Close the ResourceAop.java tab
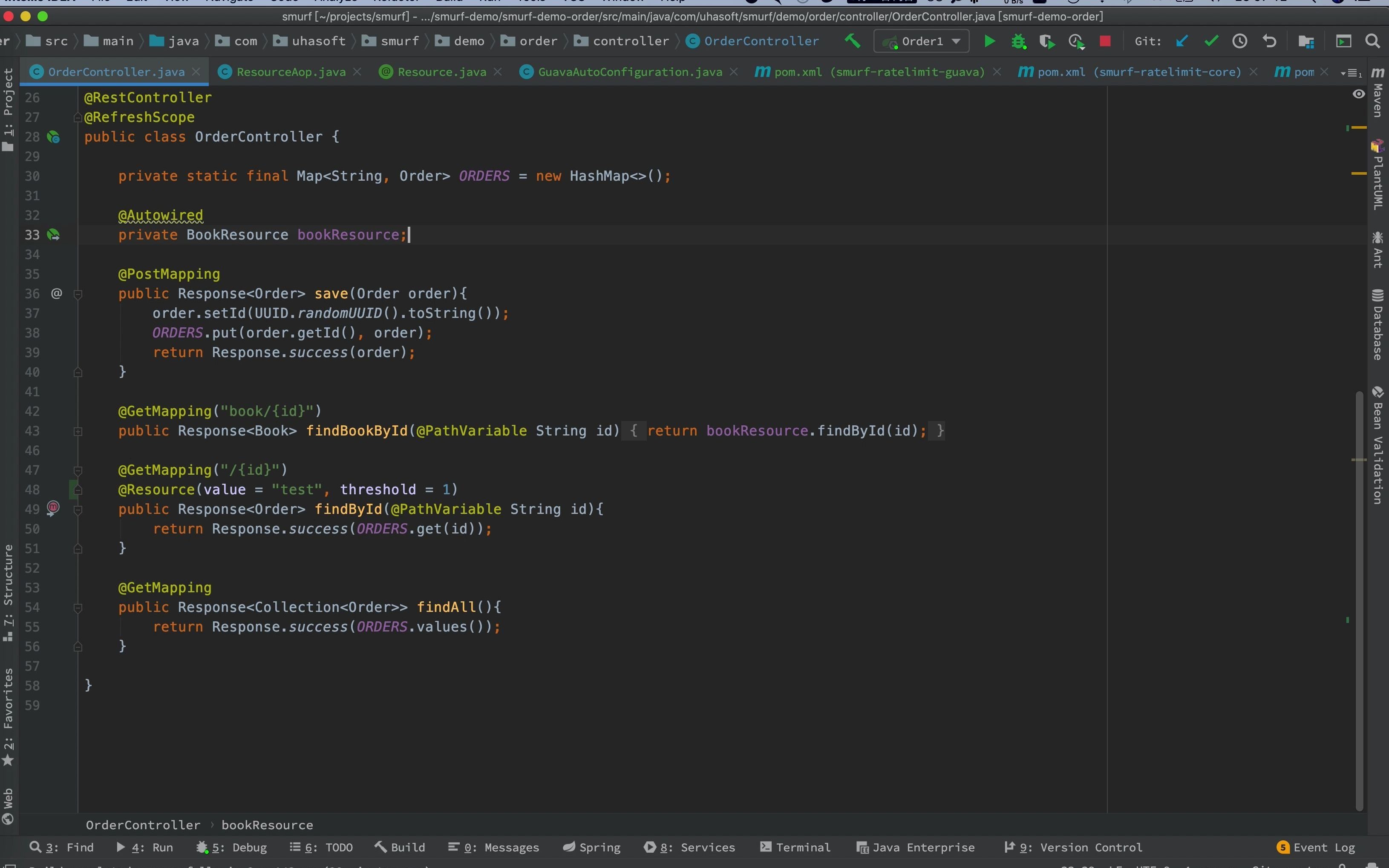The width and height of the screenshot is (1389, 868). 357,72
